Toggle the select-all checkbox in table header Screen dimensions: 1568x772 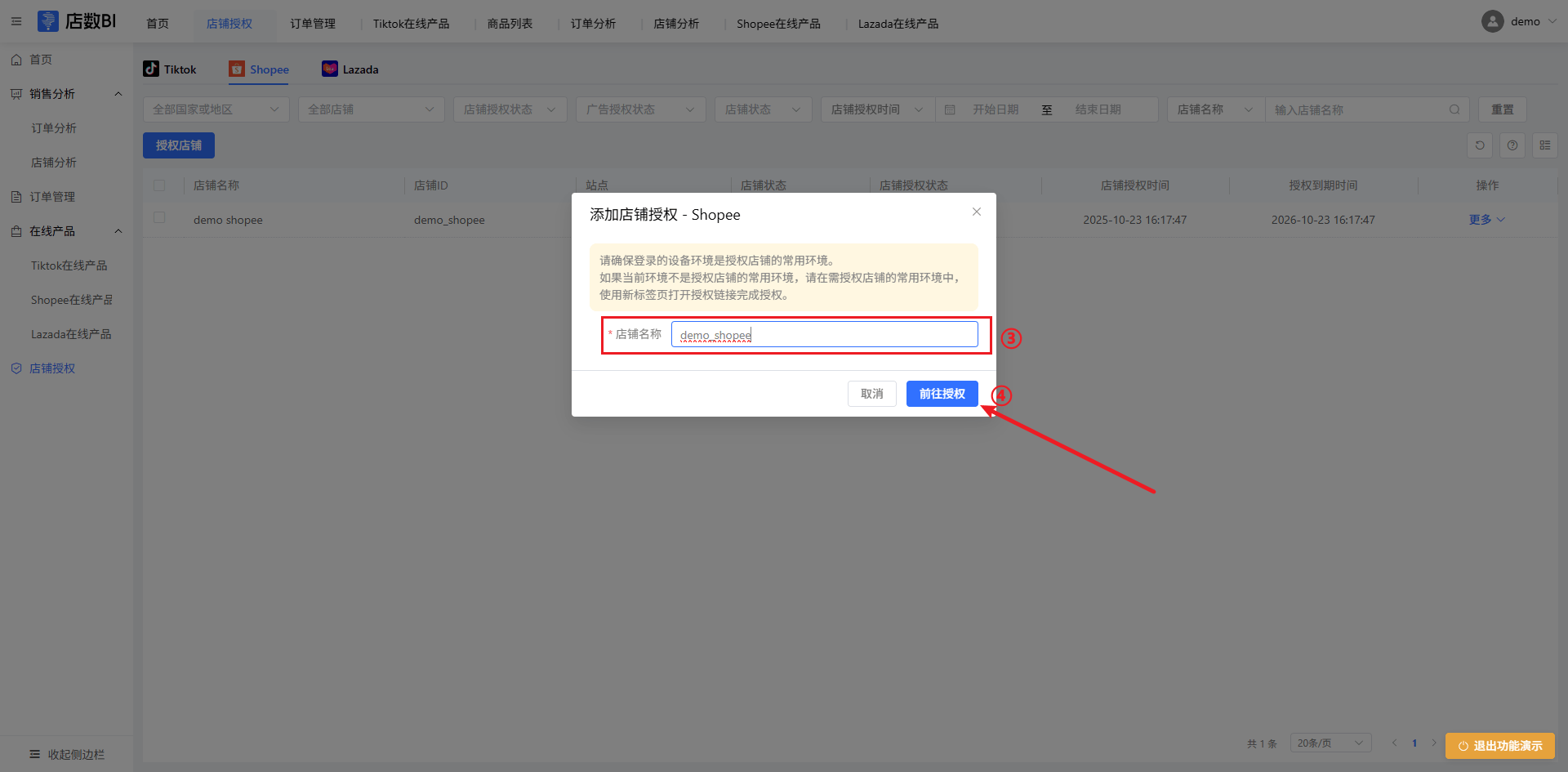(159, 185)
